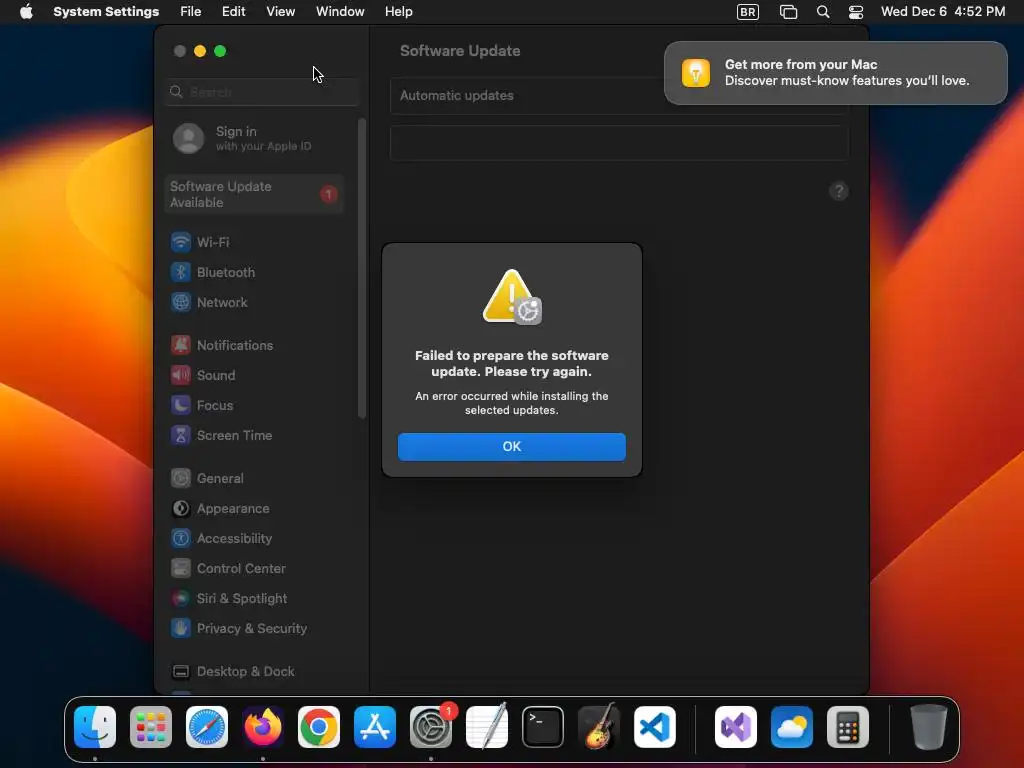Launch Safari from the Dock
This screenshot has height=768, width=1024.
point(207,727)
